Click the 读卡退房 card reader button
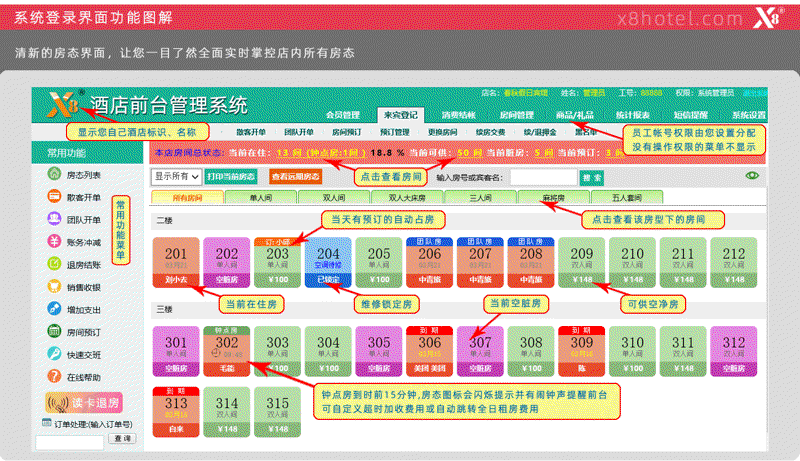This screenshot has width=800, height=461. [84, 402]
